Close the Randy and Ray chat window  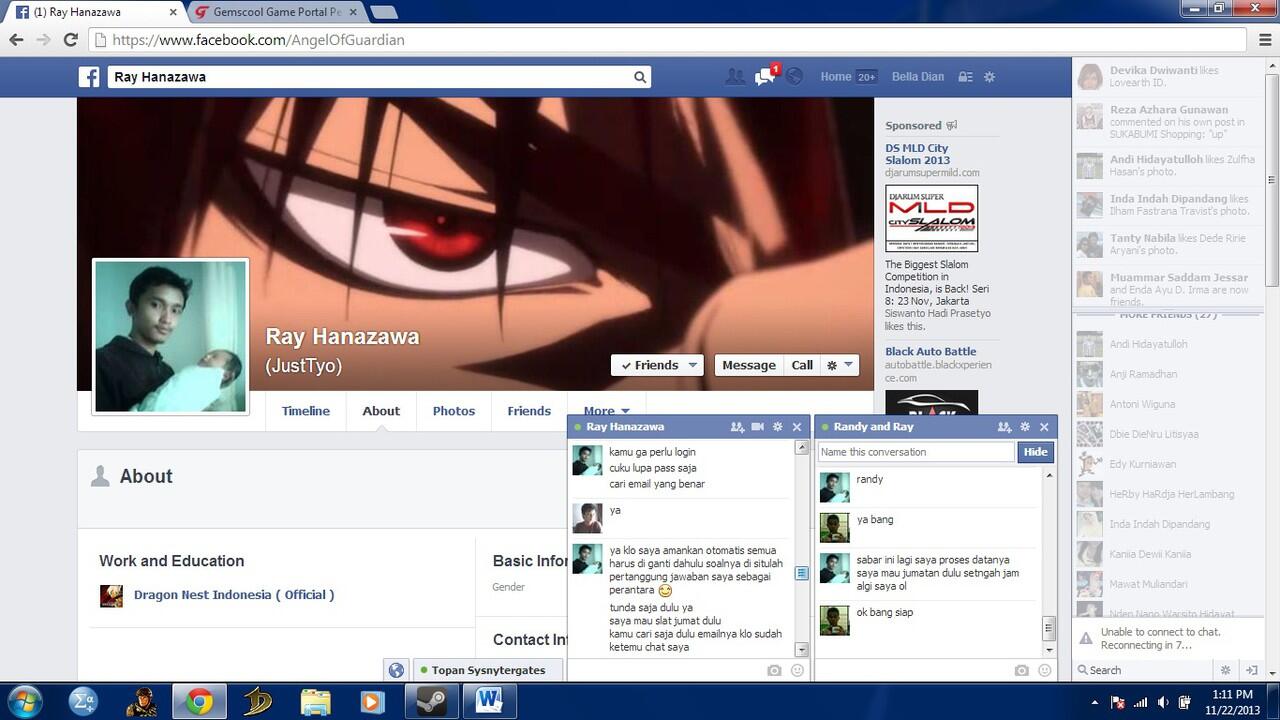coord(1044,427)
